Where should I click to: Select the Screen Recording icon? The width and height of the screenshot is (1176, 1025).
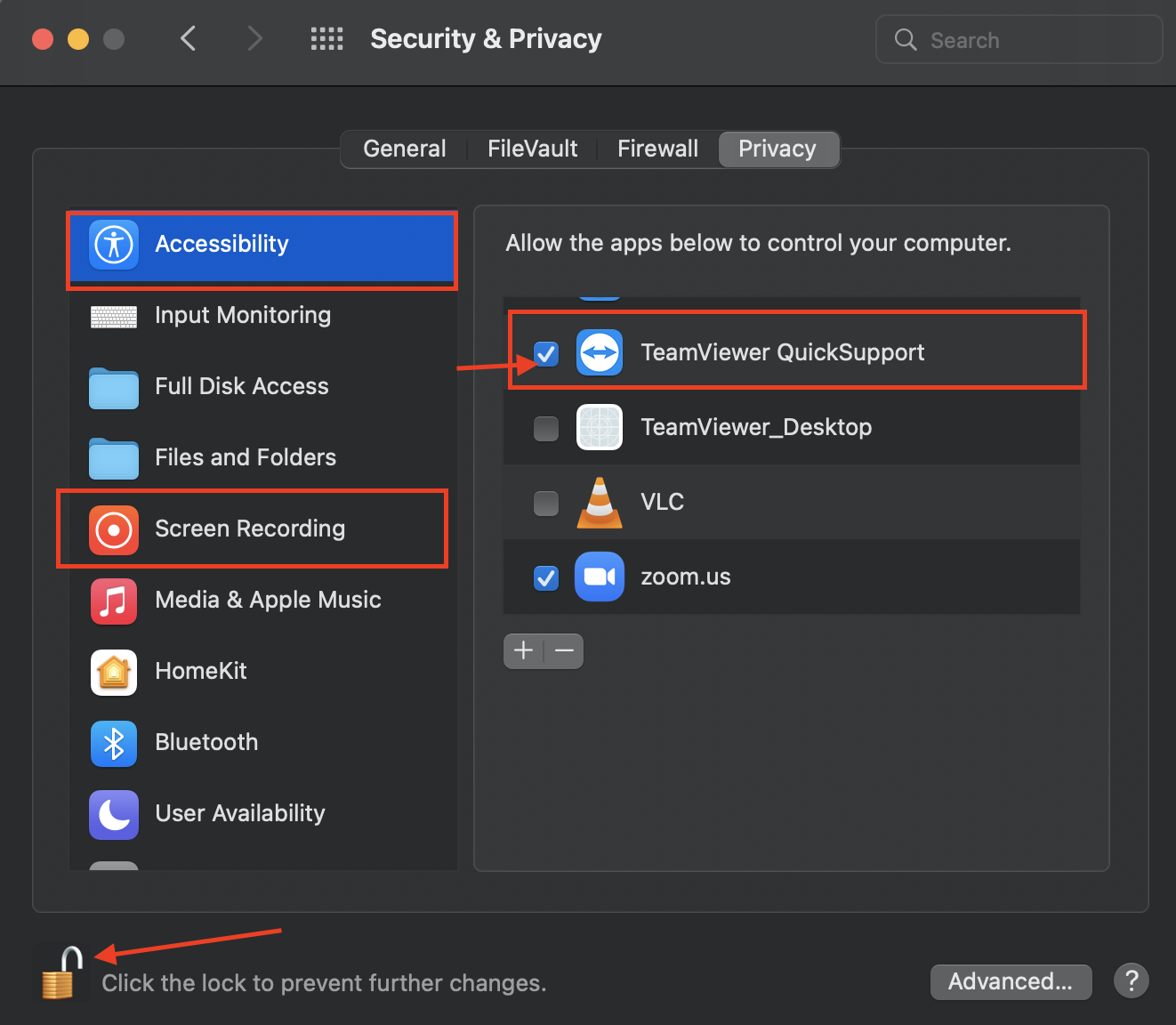click(x=114, y=529)
